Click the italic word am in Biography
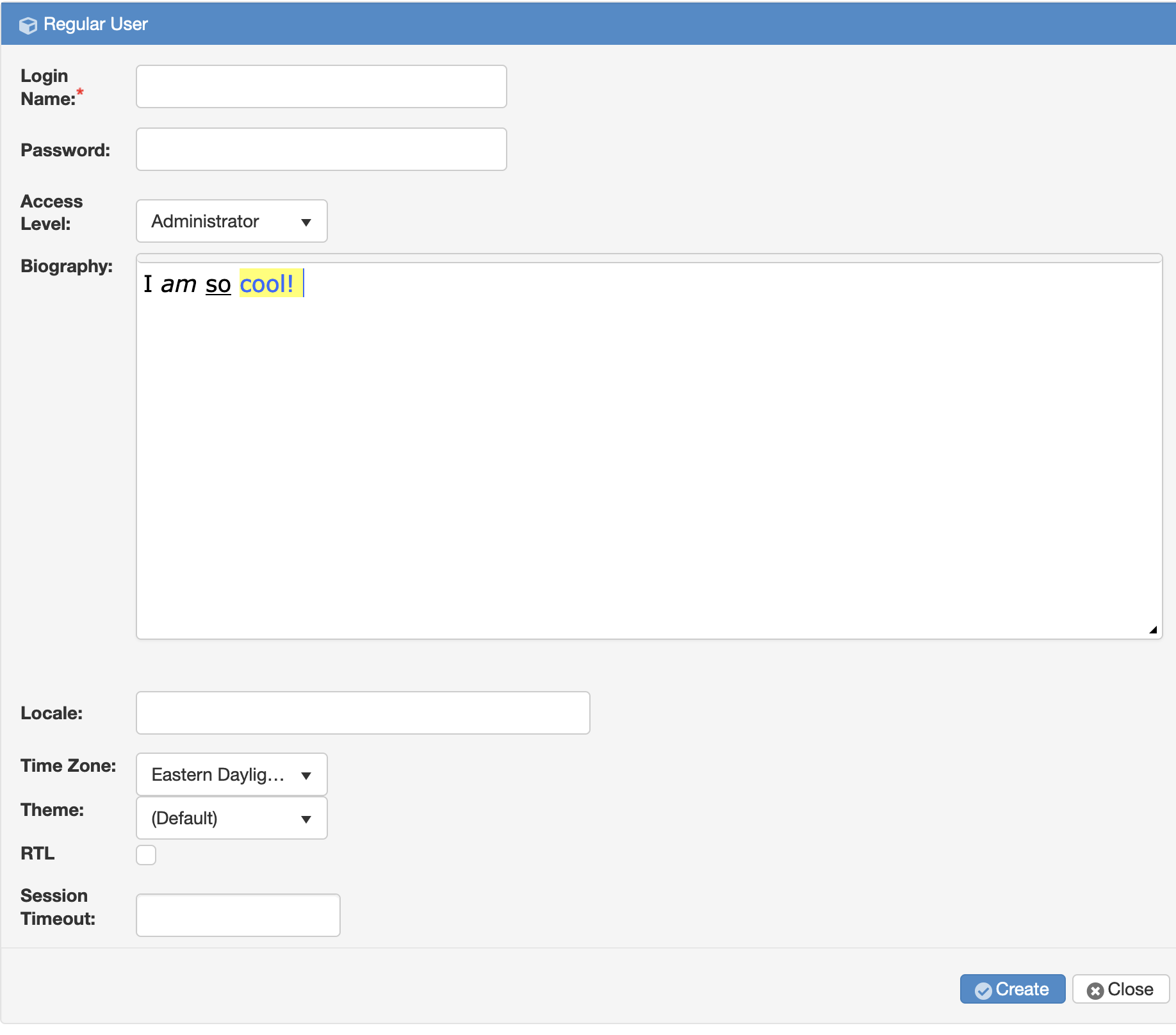The width and height of the screenshot is (1176, 1035). pos(179,284)
